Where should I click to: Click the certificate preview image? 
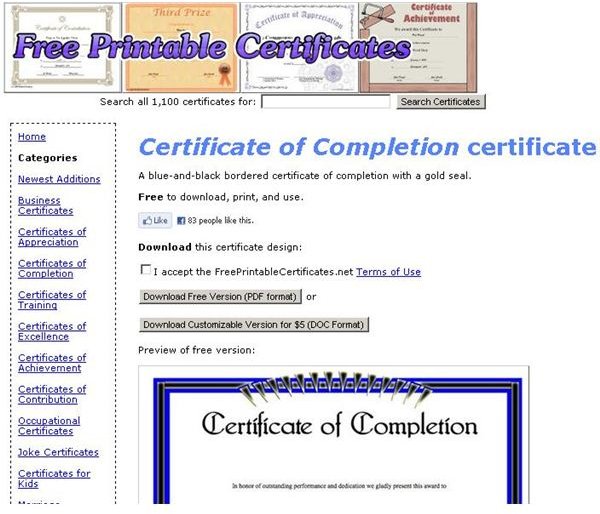pos(334,435)
